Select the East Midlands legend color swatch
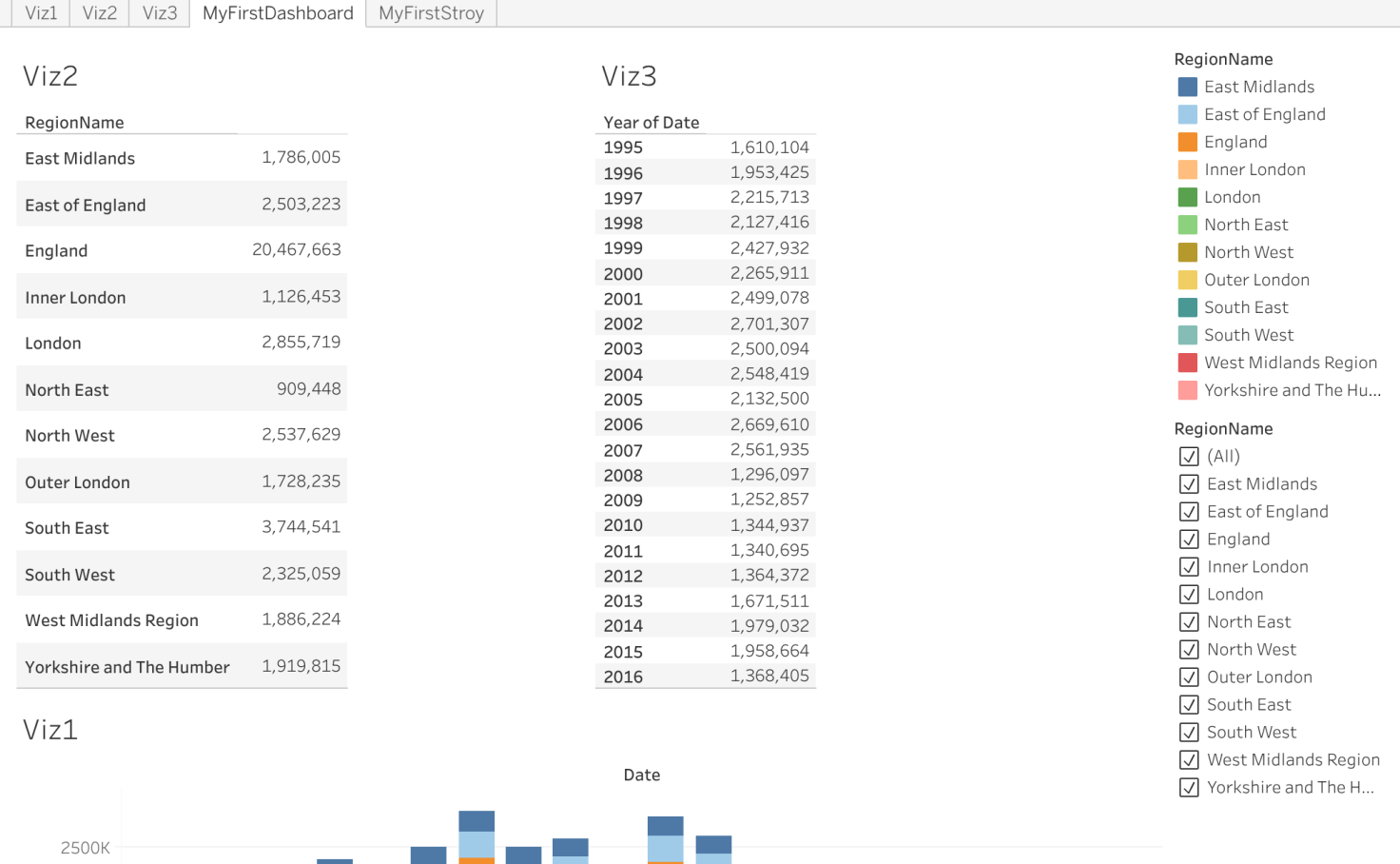 pos(1187,87)
